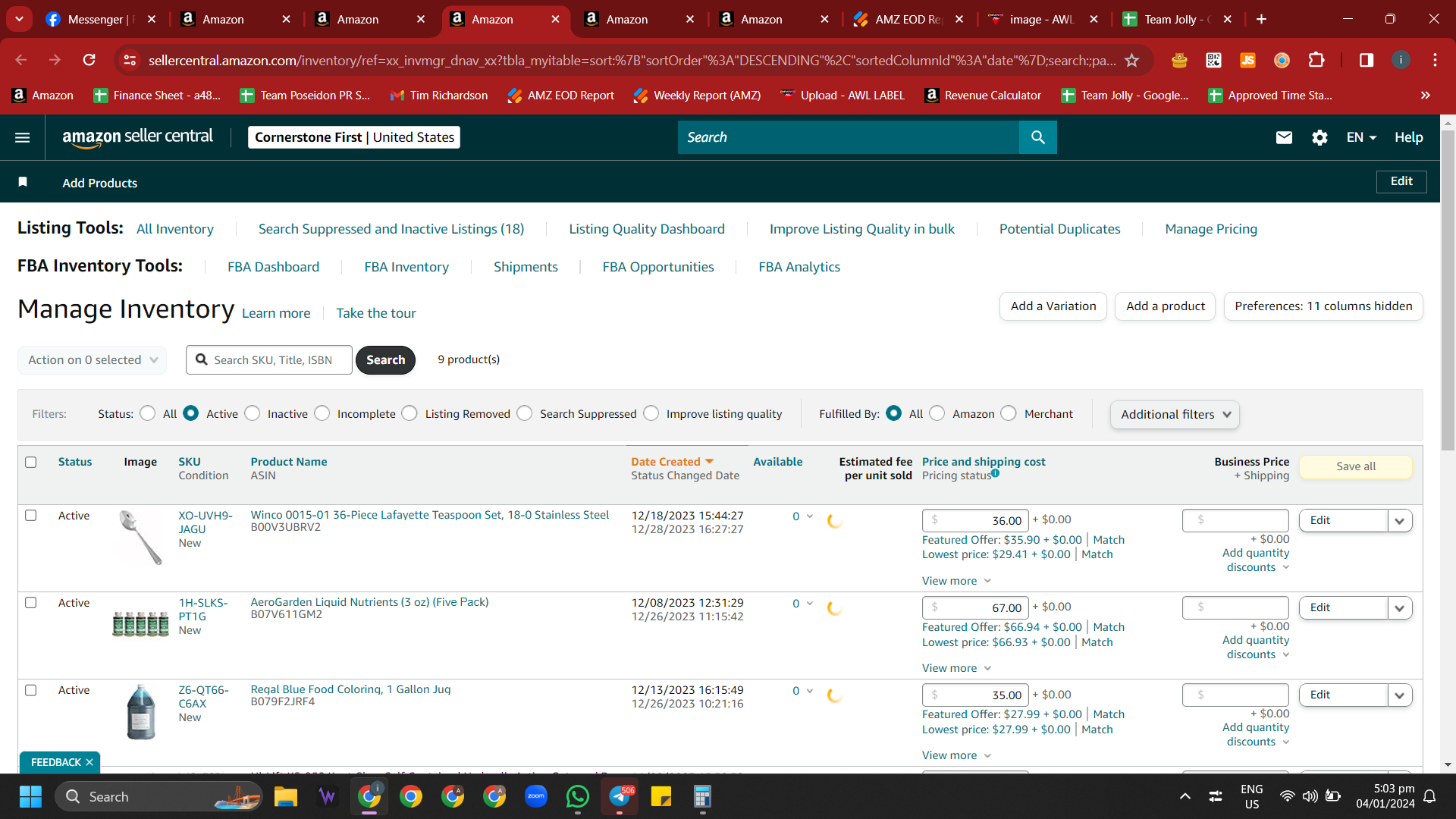The width and height of the screenshot is (1456, 819).
Task: Select the Search Suppressed radio button
Action: pyautogui.click(x=525, y=413)
